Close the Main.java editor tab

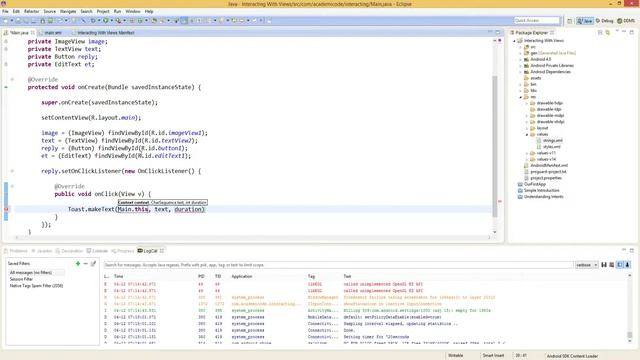pyautogui.click(x=33, y=32)
